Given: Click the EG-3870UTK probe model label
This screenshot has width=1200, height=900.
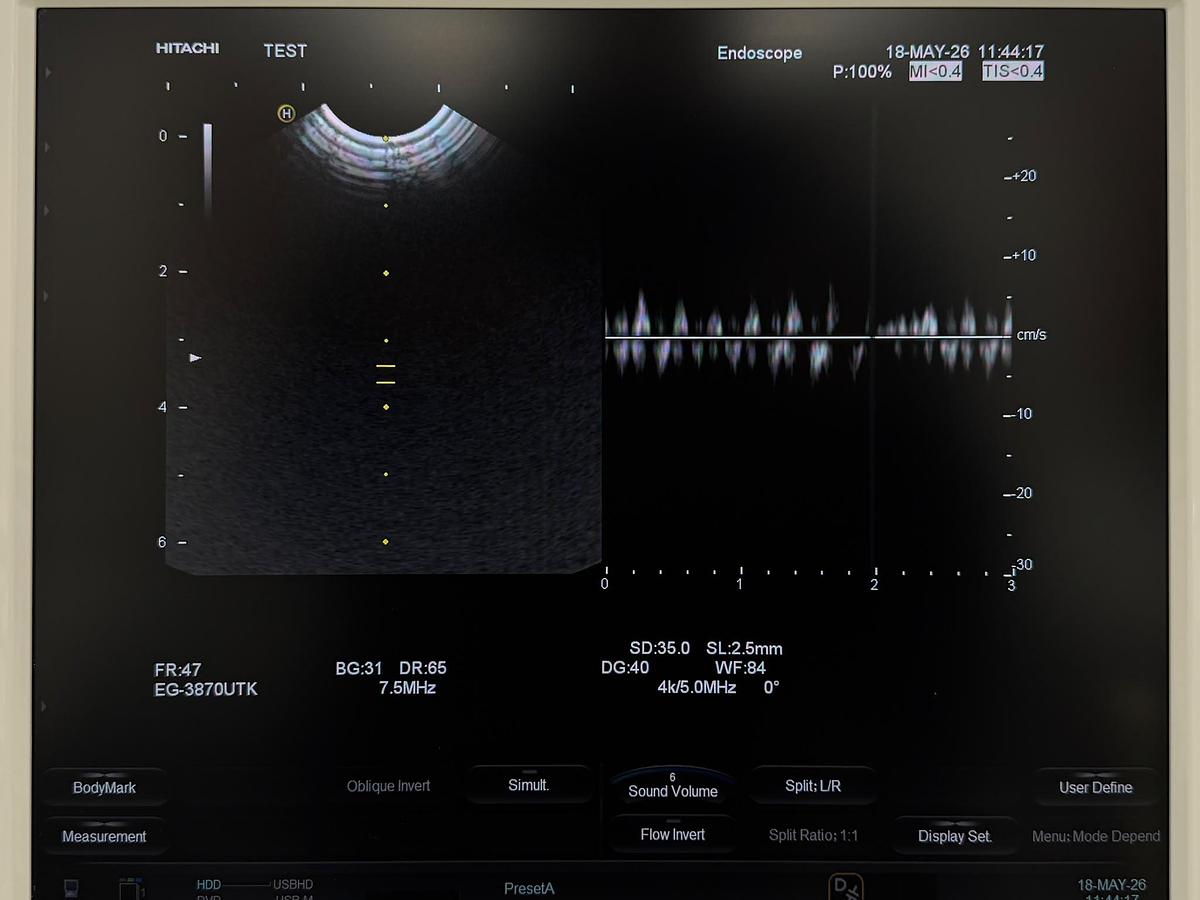Looking at the screenshot, I should click(206, 688).
